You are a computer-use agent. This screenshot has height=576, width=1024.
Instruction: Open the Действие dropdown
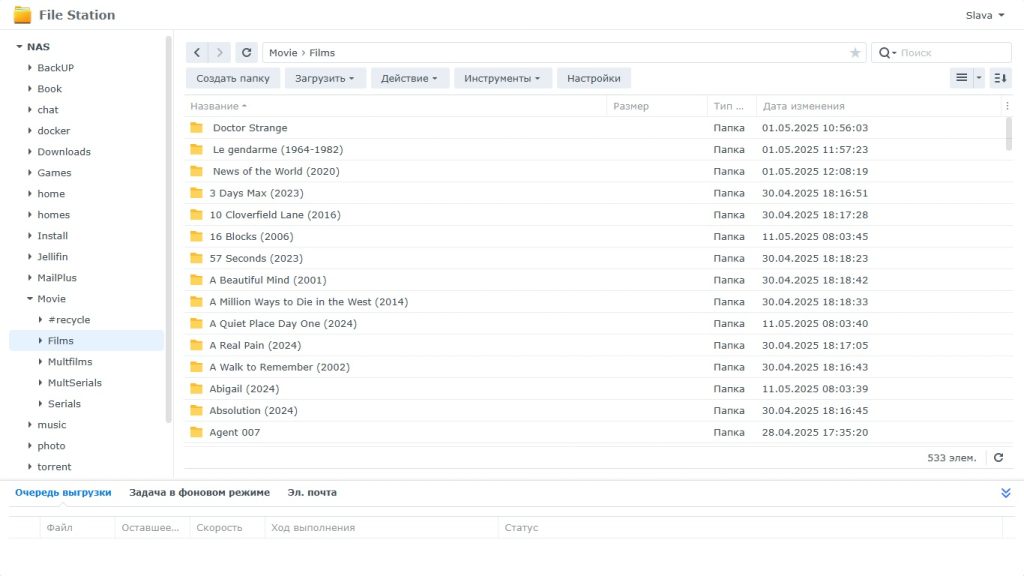coord(409,78)
